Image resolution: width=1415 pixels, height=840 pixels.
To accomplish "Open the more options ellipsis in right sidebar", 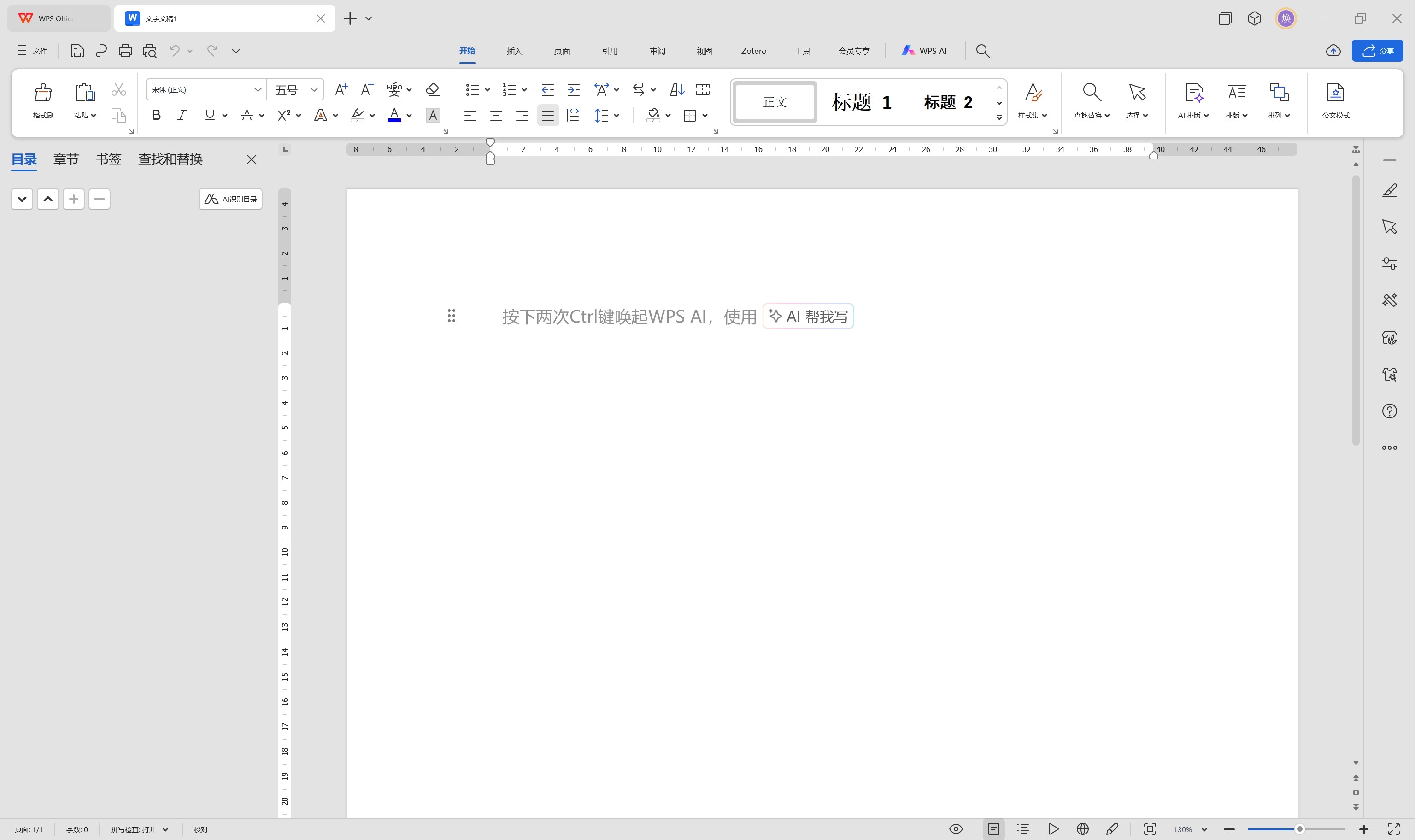I will tap(1390, 448).
